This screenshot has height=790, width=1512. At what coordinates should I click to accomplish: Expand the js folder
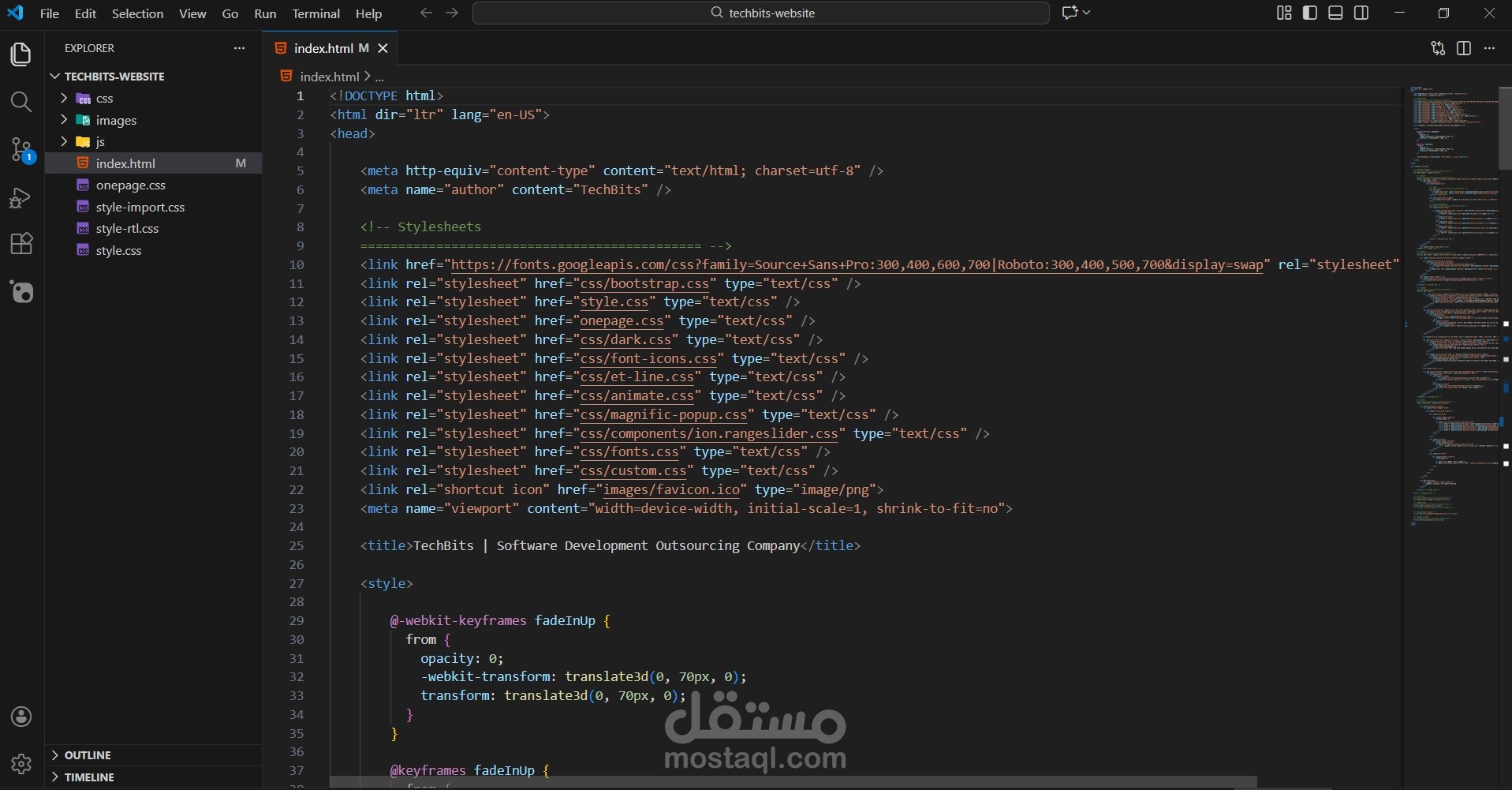[64, 142]
